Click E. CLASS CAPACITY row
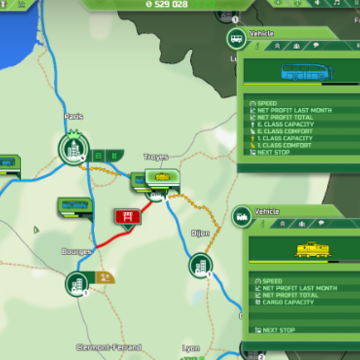The width and height of the screenshot is (360, 360). pyautogui.click(x=302, y=124)
